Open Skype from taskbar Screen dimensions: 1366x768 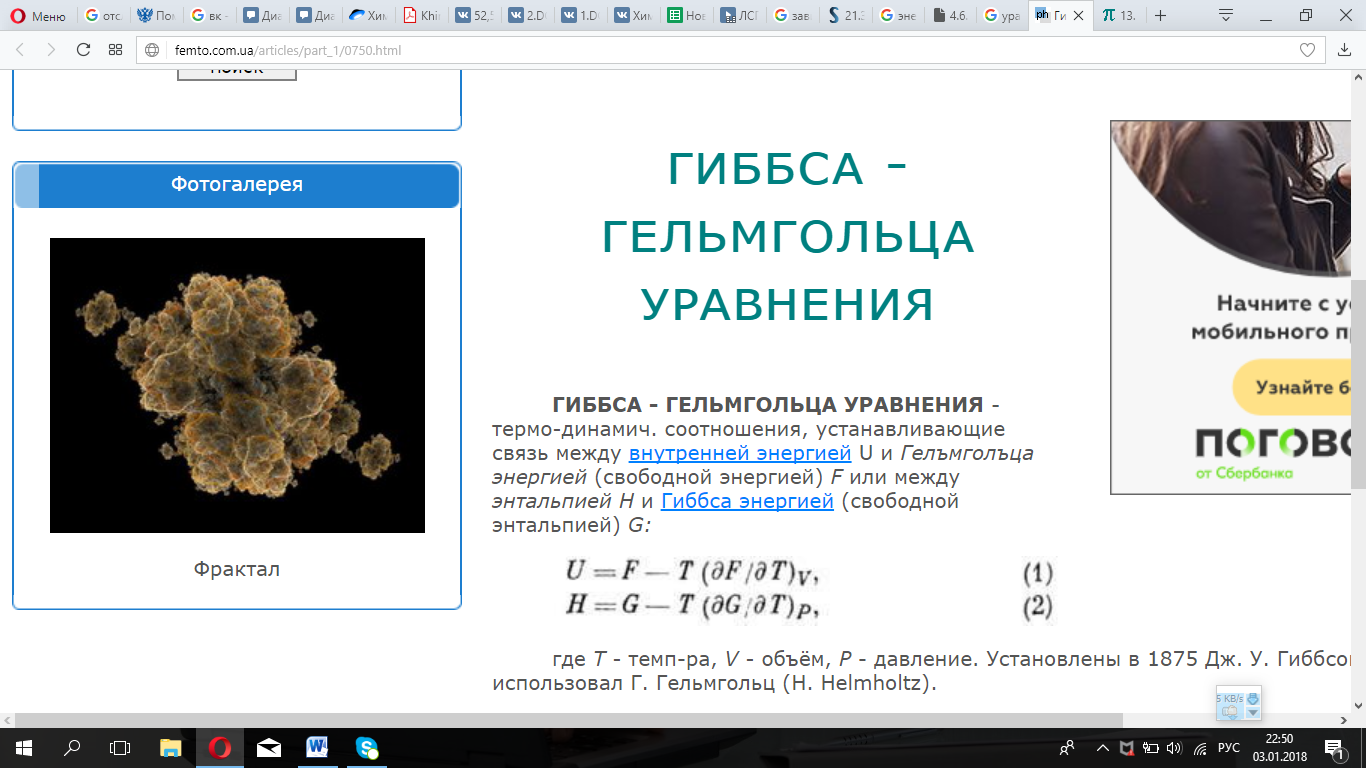click(366, 747)
